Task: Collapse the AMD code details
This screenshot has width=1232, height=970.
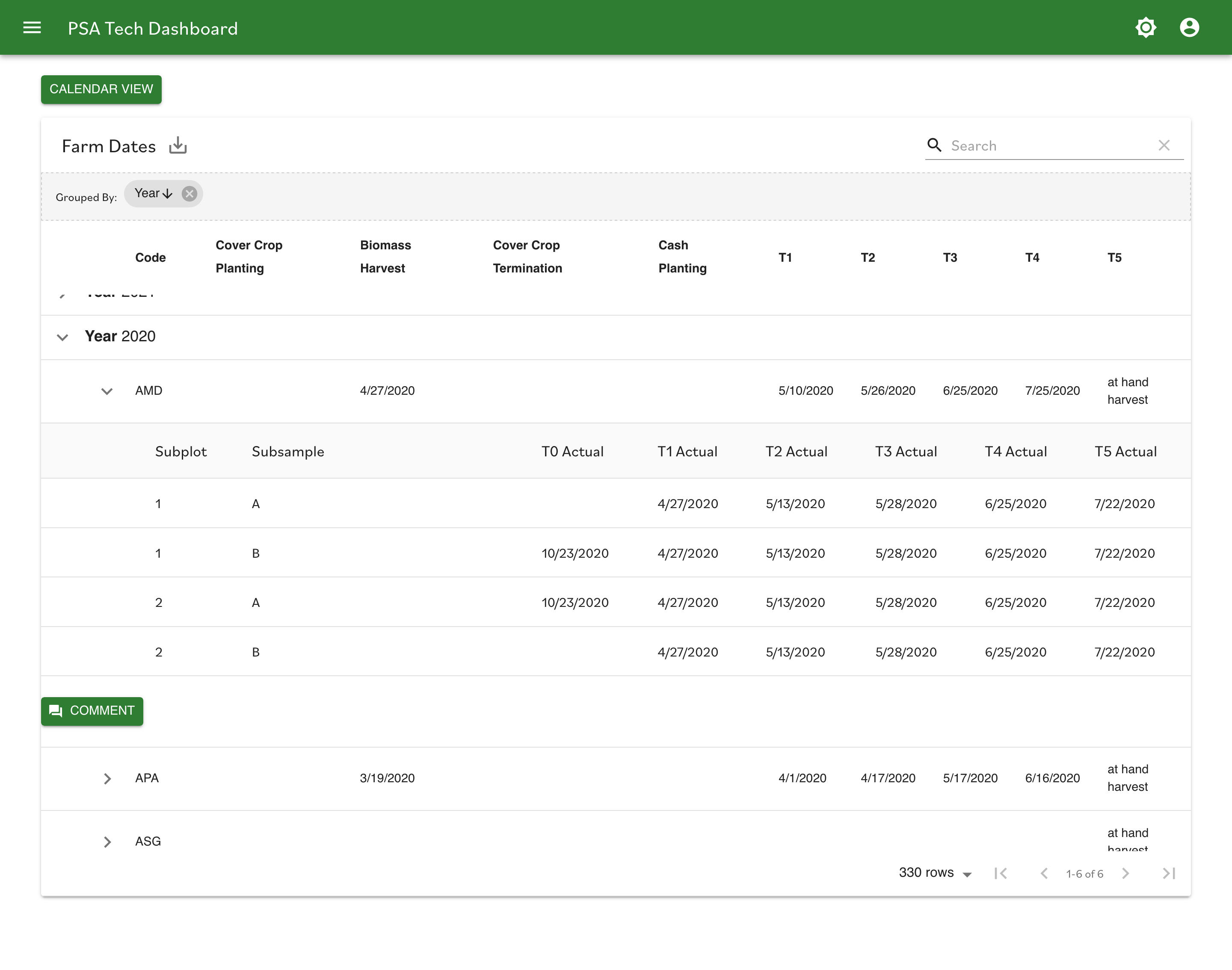Action: 107,391
